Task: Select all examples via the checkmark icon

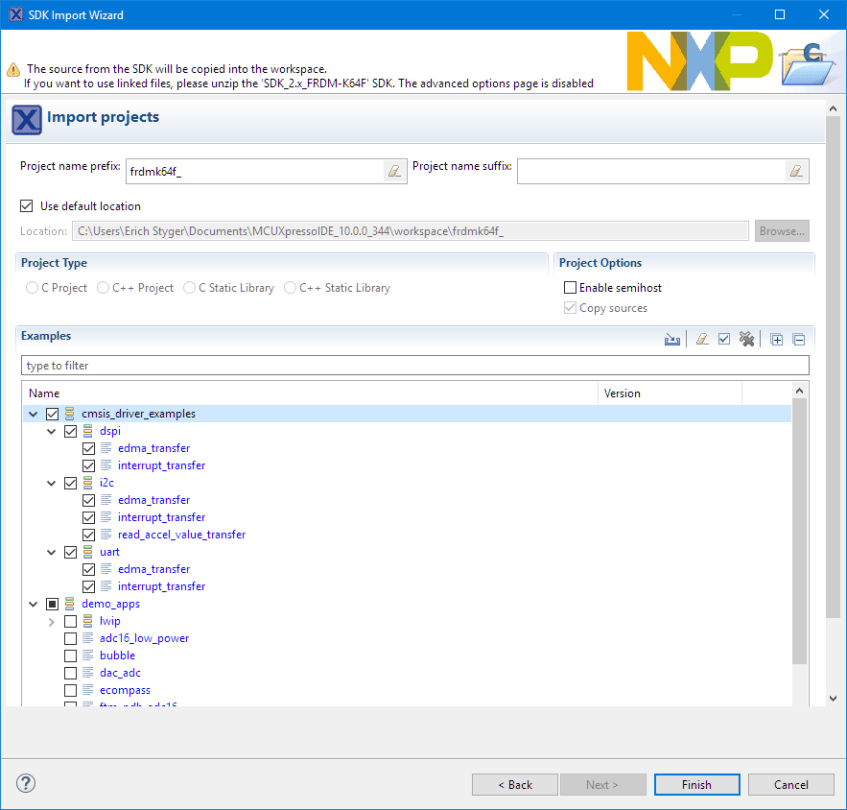Action: pos(723,339)
